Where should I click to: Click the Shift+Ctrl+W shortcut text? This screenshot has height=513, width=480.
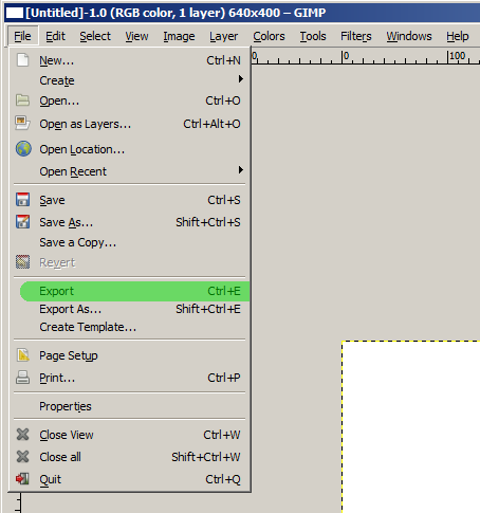(x=206, y=457)
